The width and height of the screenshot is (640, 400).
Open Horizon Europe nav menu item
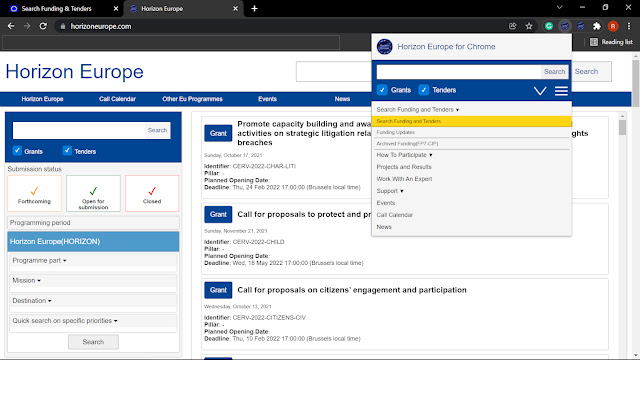coord(42,99)
